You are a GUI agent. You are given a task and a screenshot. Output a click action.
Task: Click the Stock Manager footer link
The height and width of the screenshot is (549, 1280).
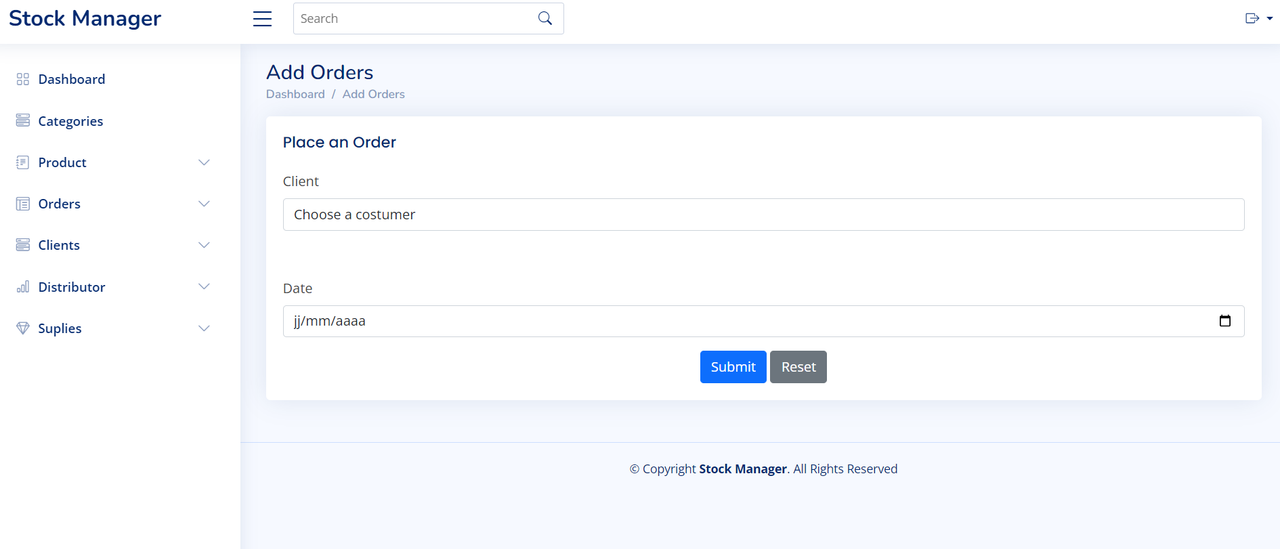click(743, 468)
